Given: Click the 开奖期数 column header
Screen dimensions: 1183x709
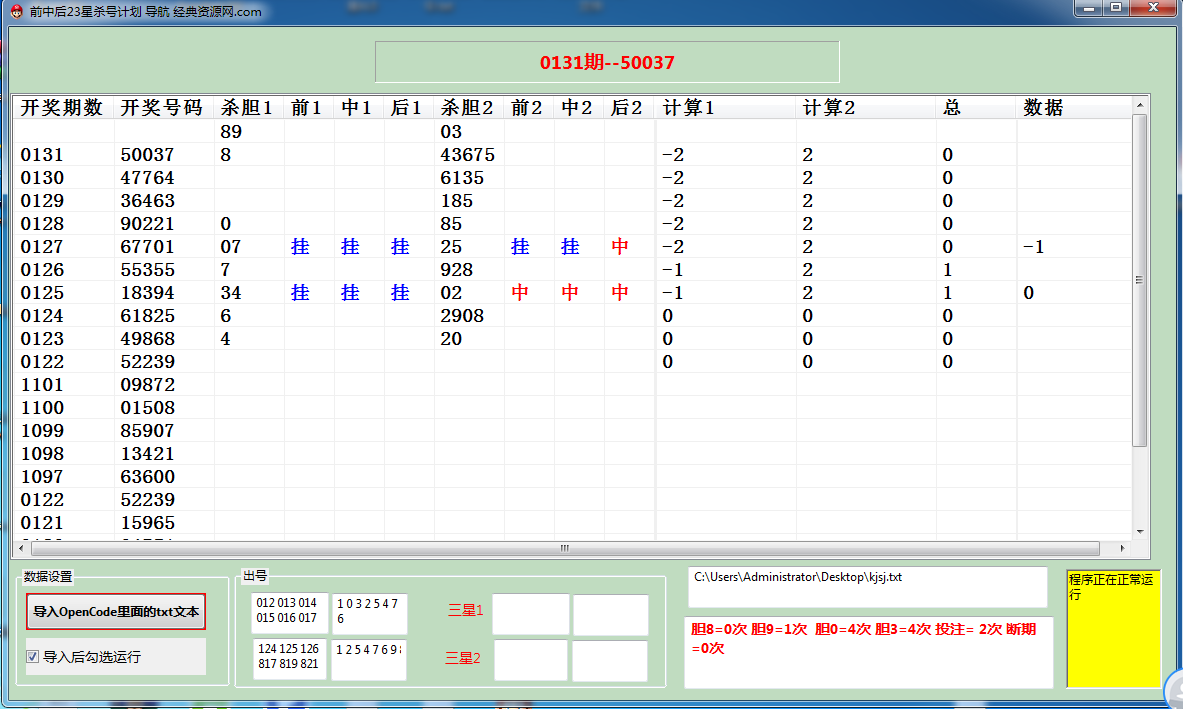Looking at the screenshot, I should click(63, 107).
